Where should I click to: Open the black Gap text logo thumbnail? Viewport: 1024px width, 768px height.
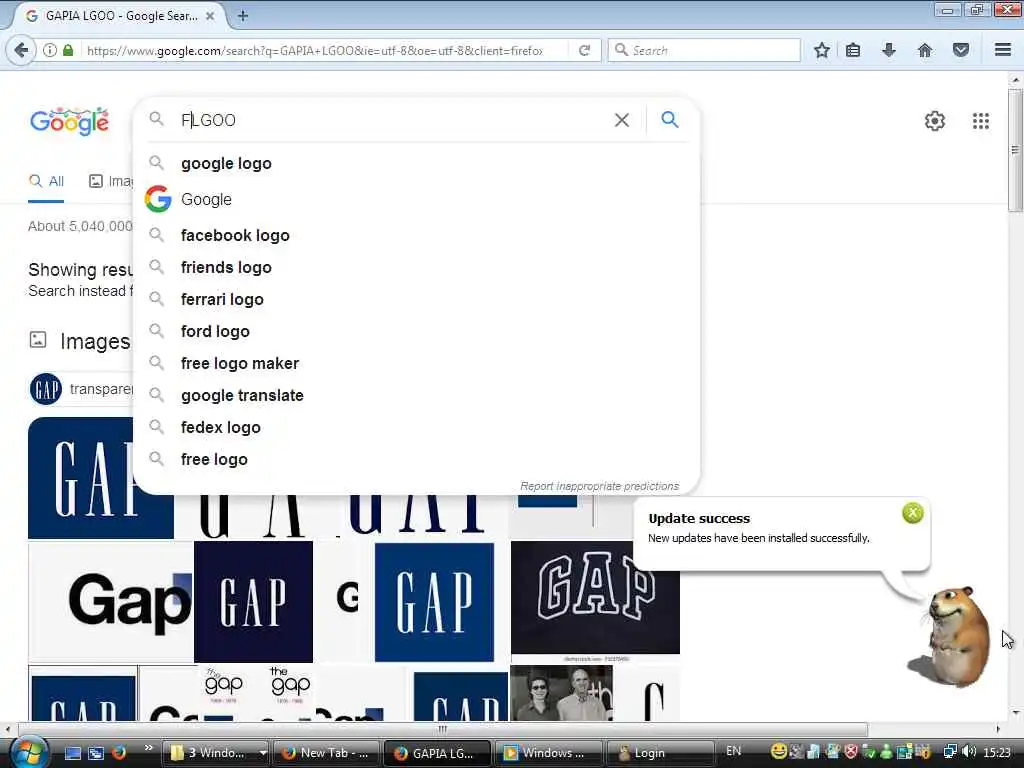point(111,602)
